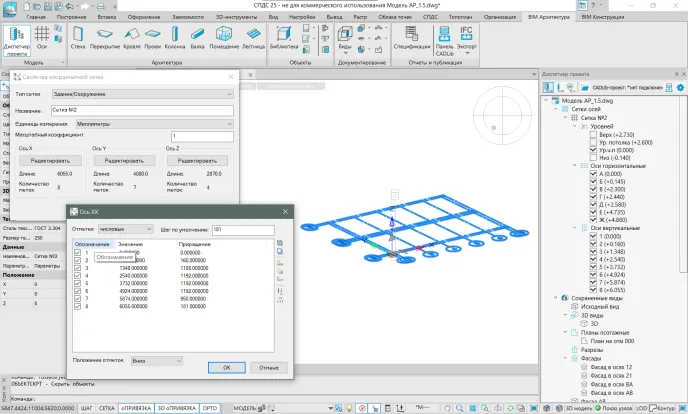Viewport: 688px width, 414px height.
Task: Expand the Тип сетки dropdown
Action: 142,94
